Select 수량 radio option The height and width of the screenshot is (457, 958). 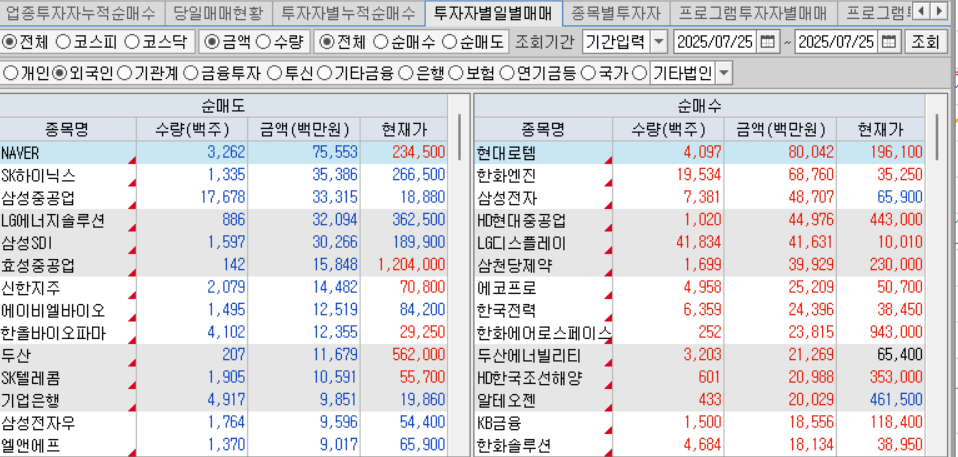[x=263, y=42]
